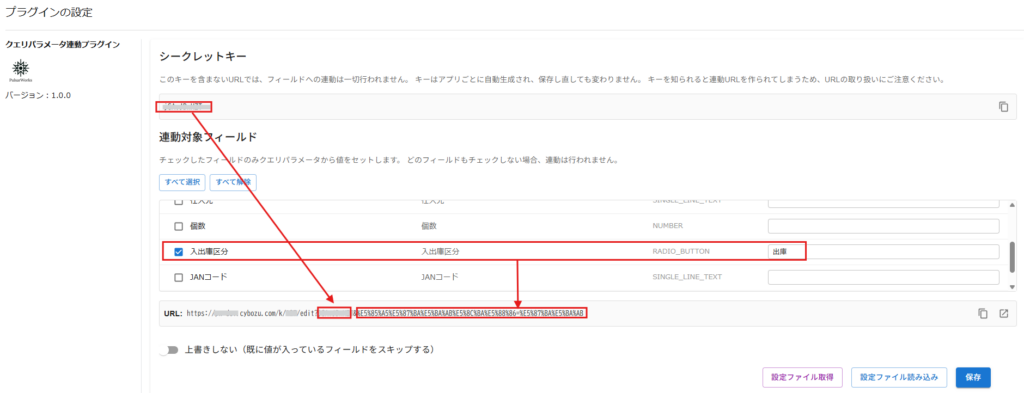
Task: Click the RADIO_BUTTON type text
Action: pos(680,252)
